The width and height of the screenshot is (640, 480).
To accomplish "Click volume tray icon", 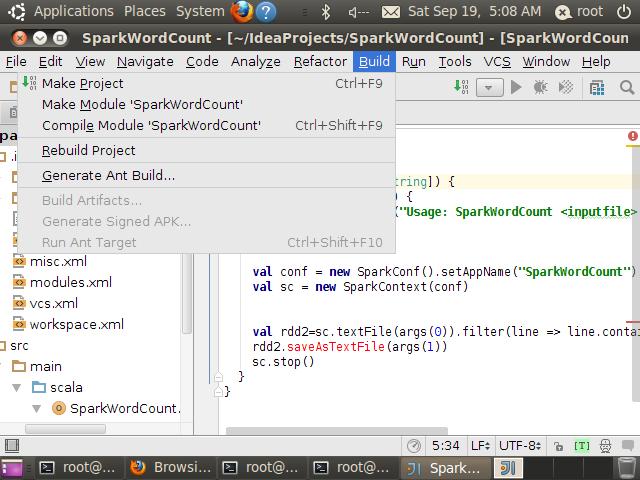I will click(358, 12).
